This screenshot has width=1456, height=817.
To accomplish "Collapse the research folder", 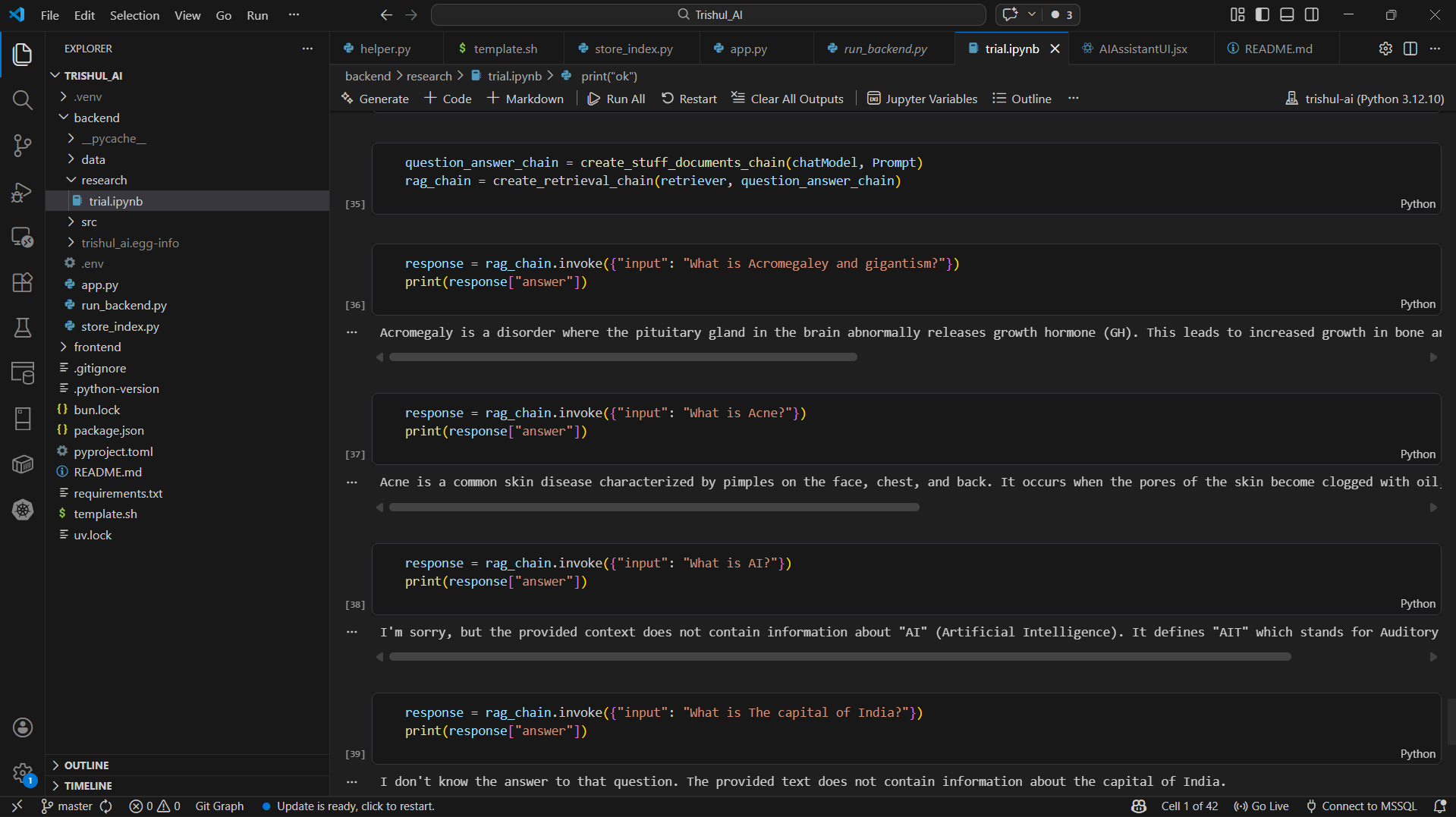I will click(x=104, y=180).
